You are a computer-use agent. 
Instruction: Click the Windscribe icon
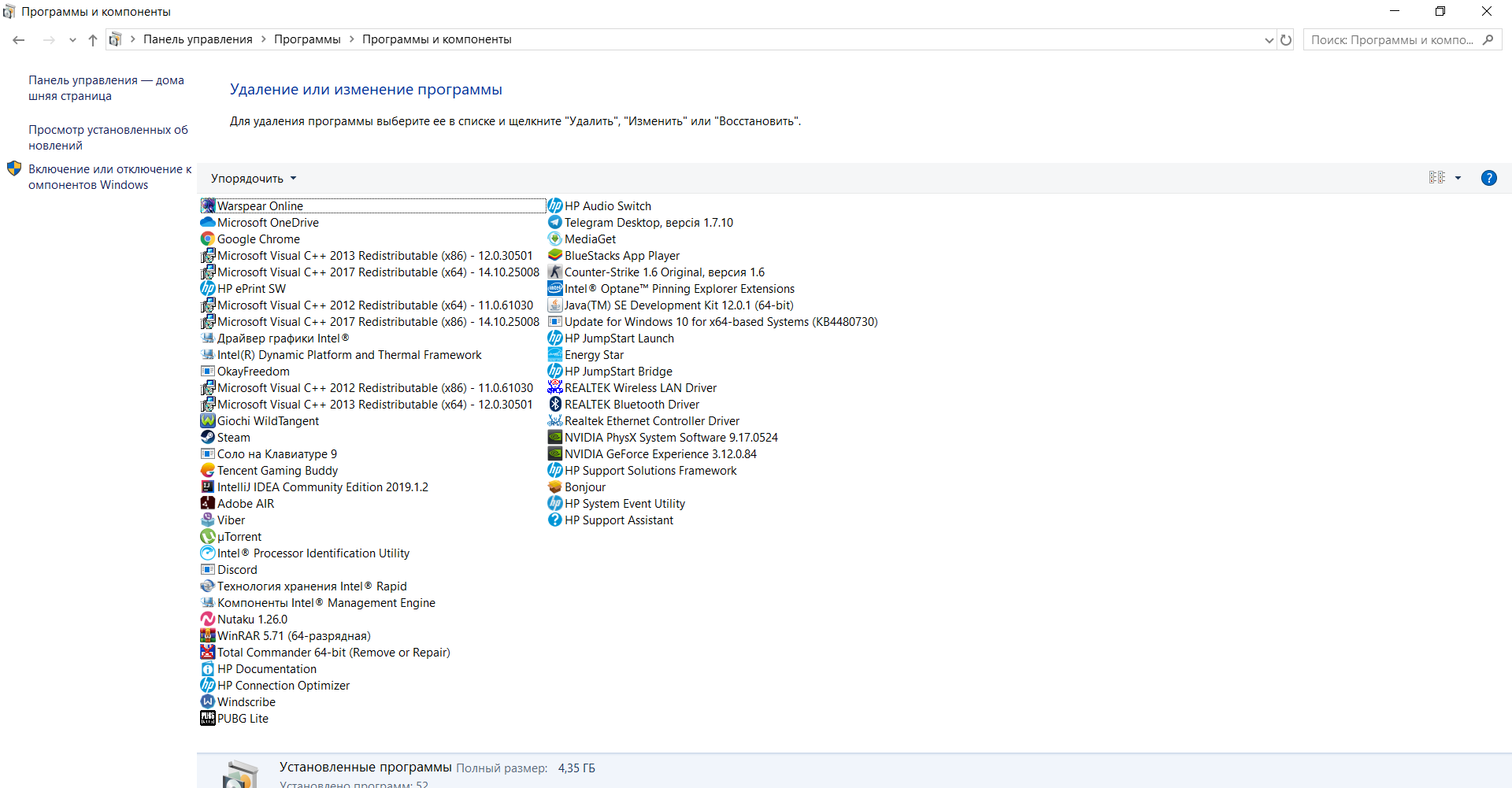[208, 701]
